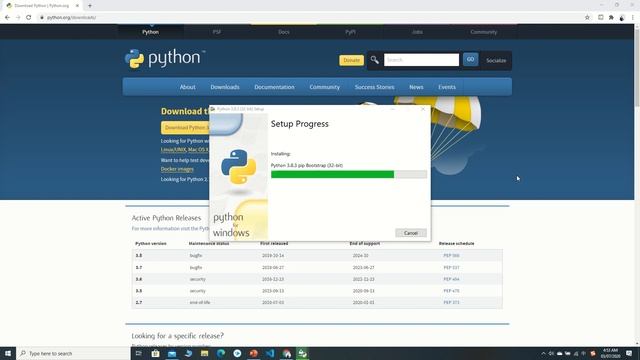Open the Events menu in blue navigation
The height and width of the screenshot is (360, 640).
(447, 87)
